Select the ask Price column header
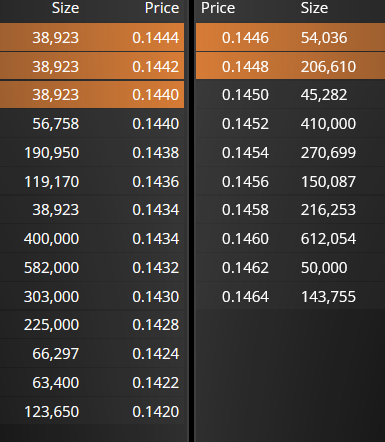 point(218,8)
